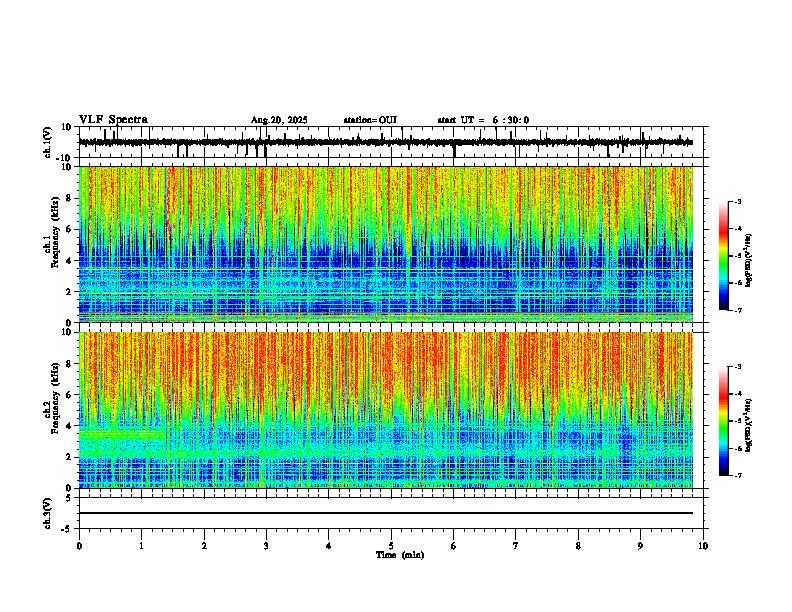Viewport: 792px width, 612px height.
Task: Click the ch.2 frequency tick label '8'
Action: click(x=69, y=364)
